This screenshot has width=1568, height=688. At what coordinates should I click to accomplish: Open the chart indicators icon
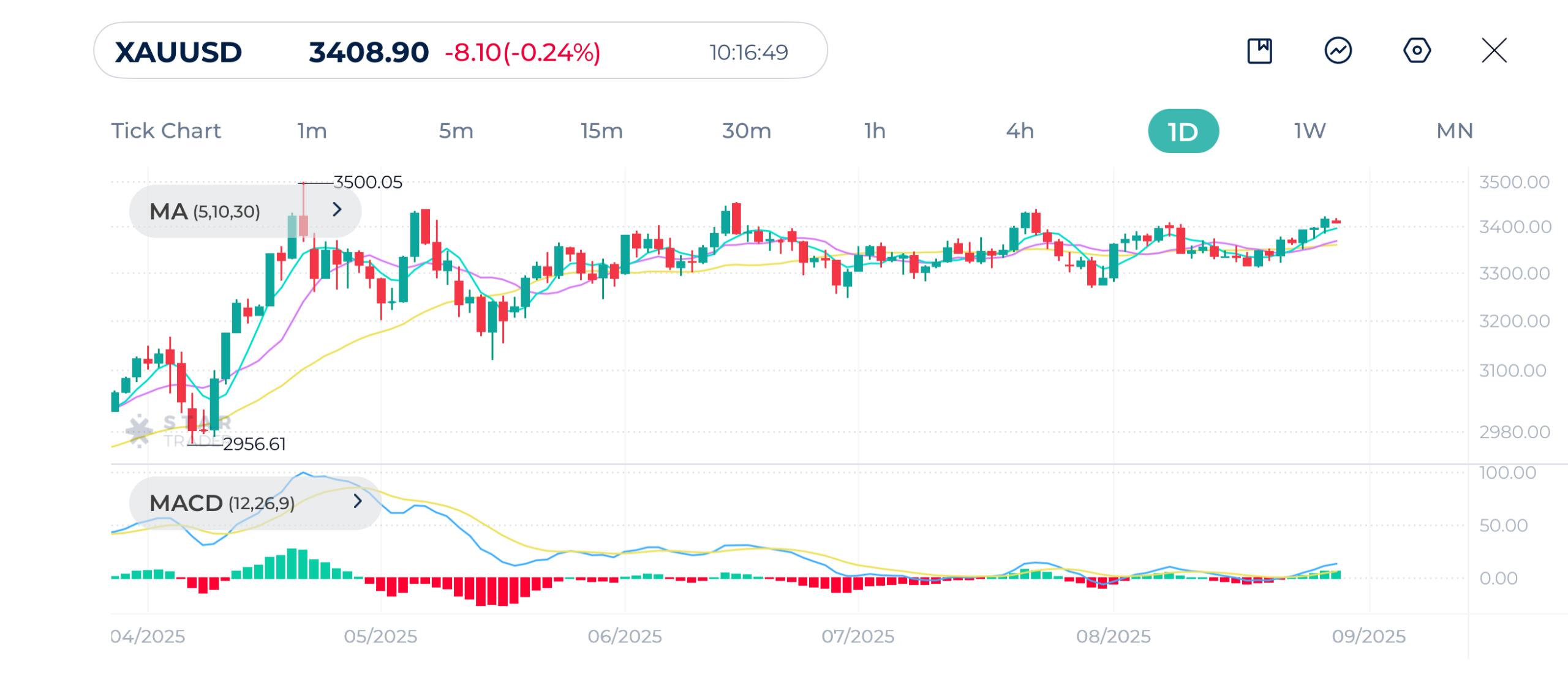coord(1338,51)
